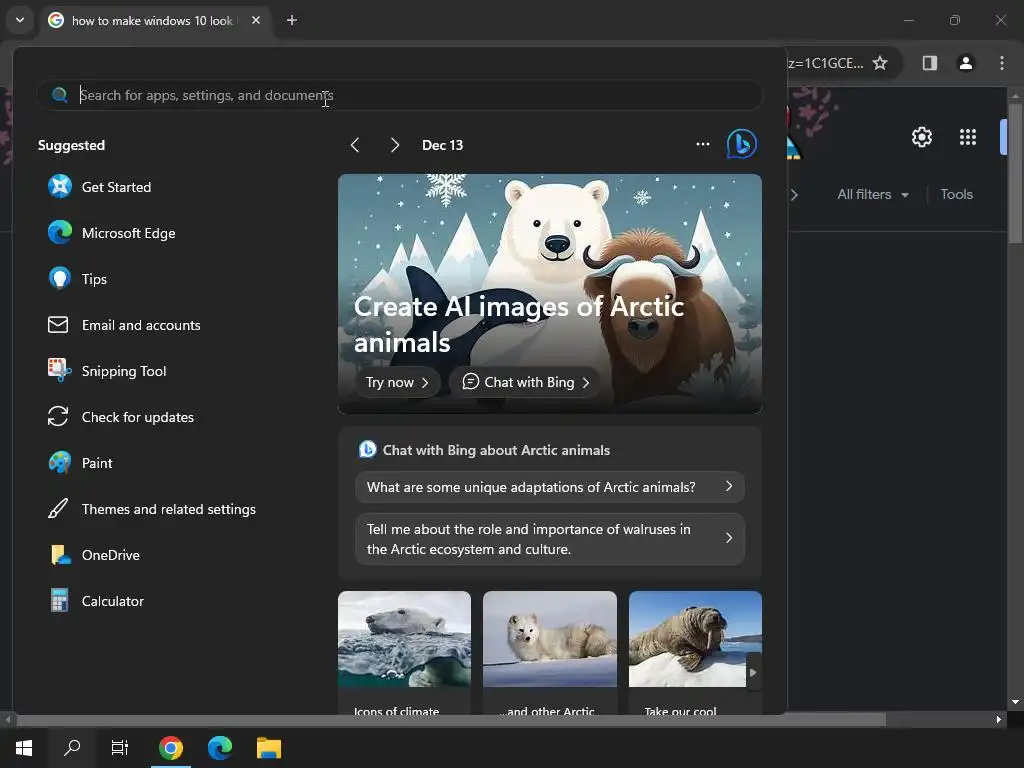Click the taskbar Search icon
Image resolution: width=1024 pixels, height=768 pixels.
point(72,748)
